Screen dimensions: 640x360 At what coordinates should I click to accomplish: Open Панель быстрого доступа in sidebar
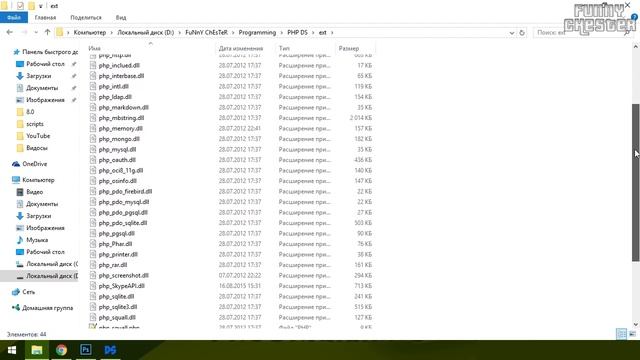[x=45, y=52]
